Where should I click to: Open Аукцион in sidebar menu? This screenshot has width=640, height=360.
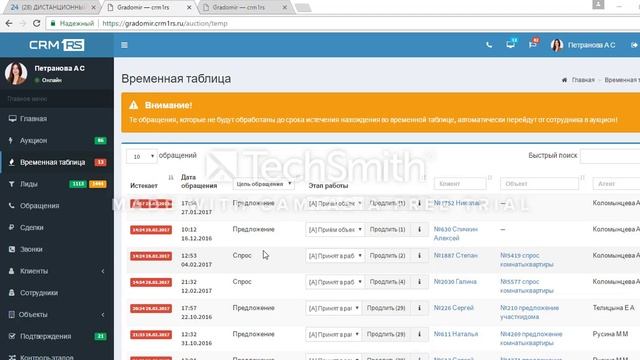(33, 140)
